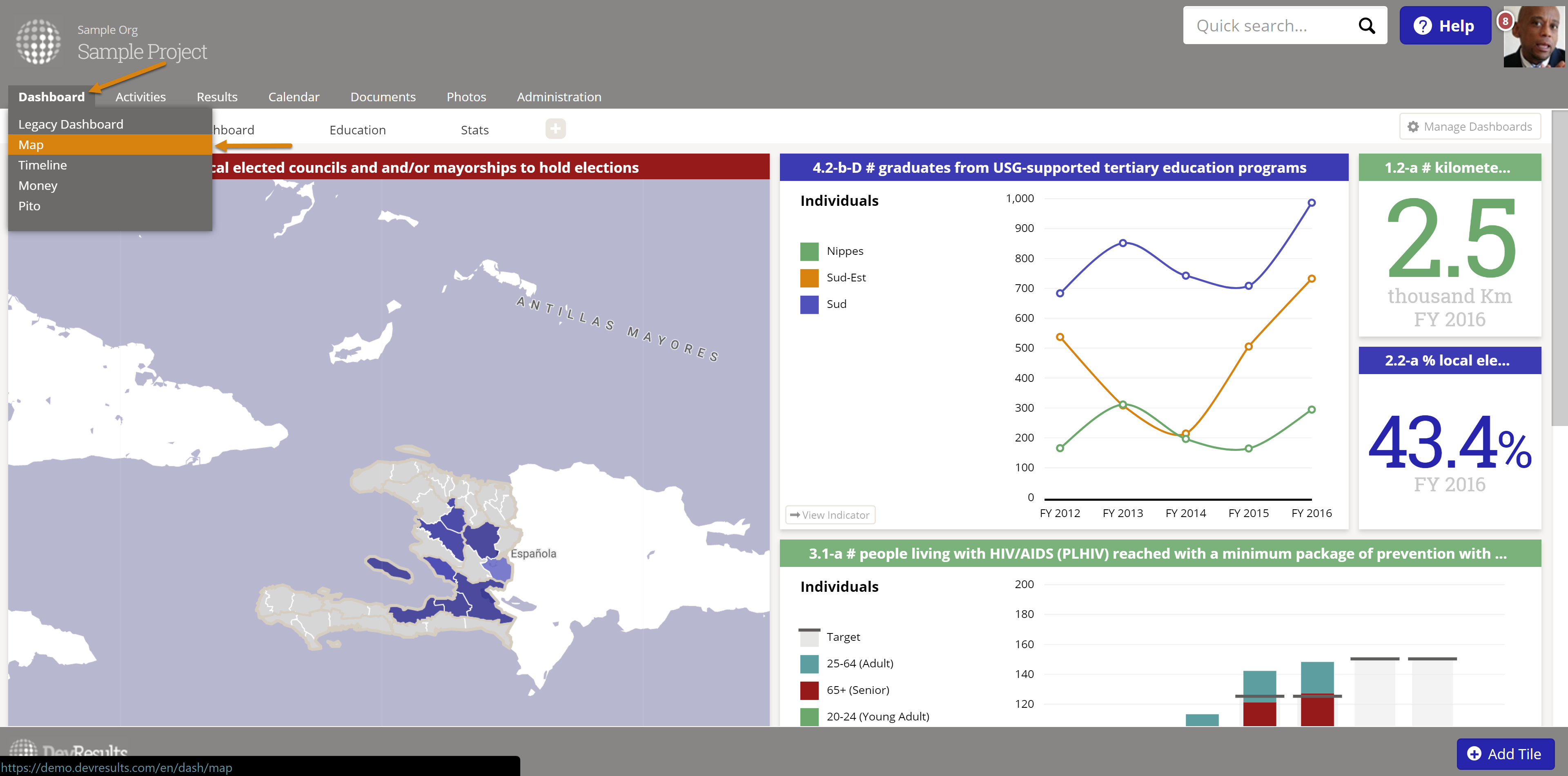Toggle Sud-Est series in legend

coord(846,278)
